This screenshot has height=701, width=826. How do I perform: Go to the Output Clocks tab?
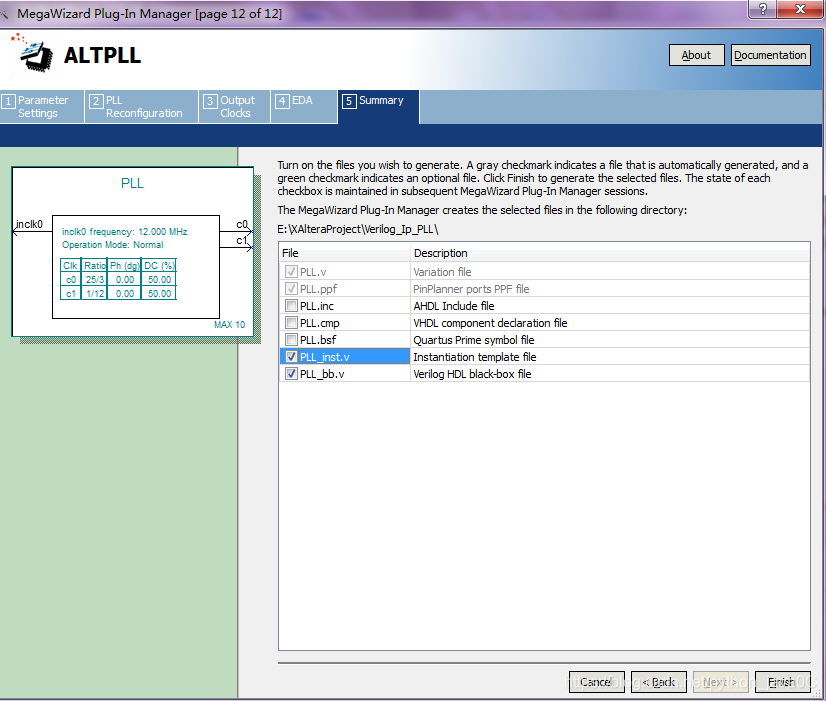[235, 106]
